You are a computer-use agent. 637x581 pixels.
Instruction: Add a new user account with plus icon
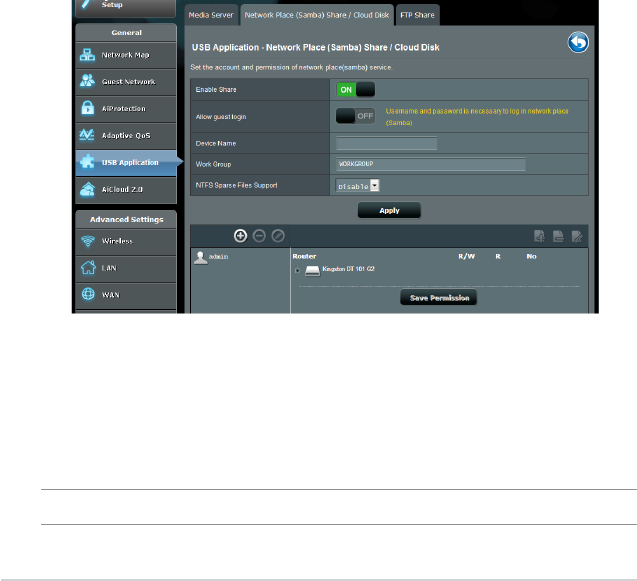click(240, 236)
